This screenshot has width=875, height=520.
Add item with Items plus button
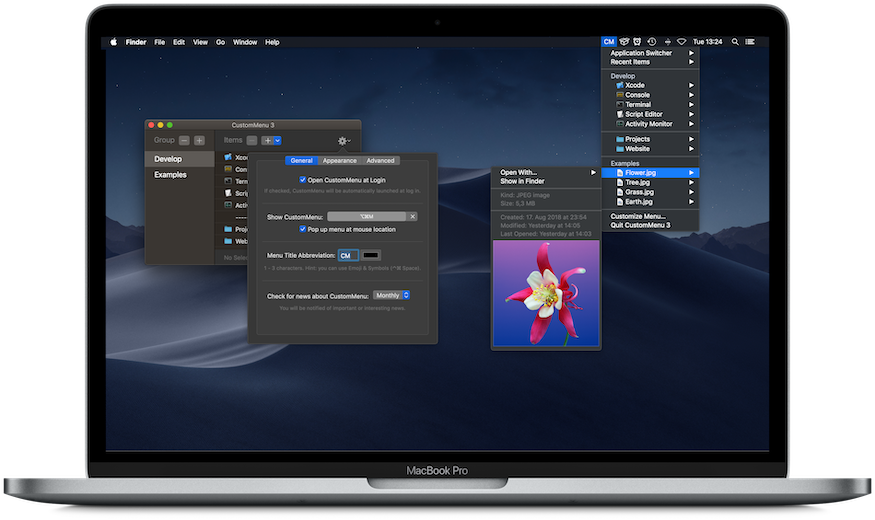pos(268,141)
